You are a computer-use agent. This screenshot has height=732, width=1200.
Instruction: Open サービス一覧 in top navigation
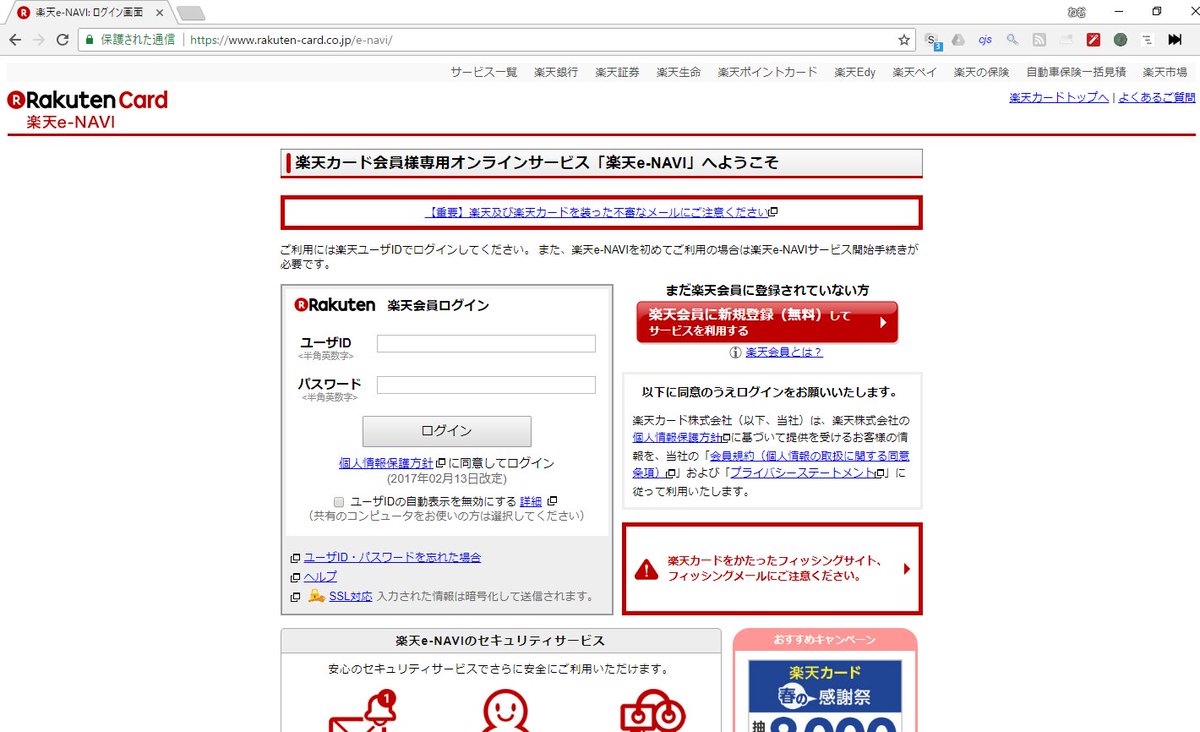pos(484,72)
